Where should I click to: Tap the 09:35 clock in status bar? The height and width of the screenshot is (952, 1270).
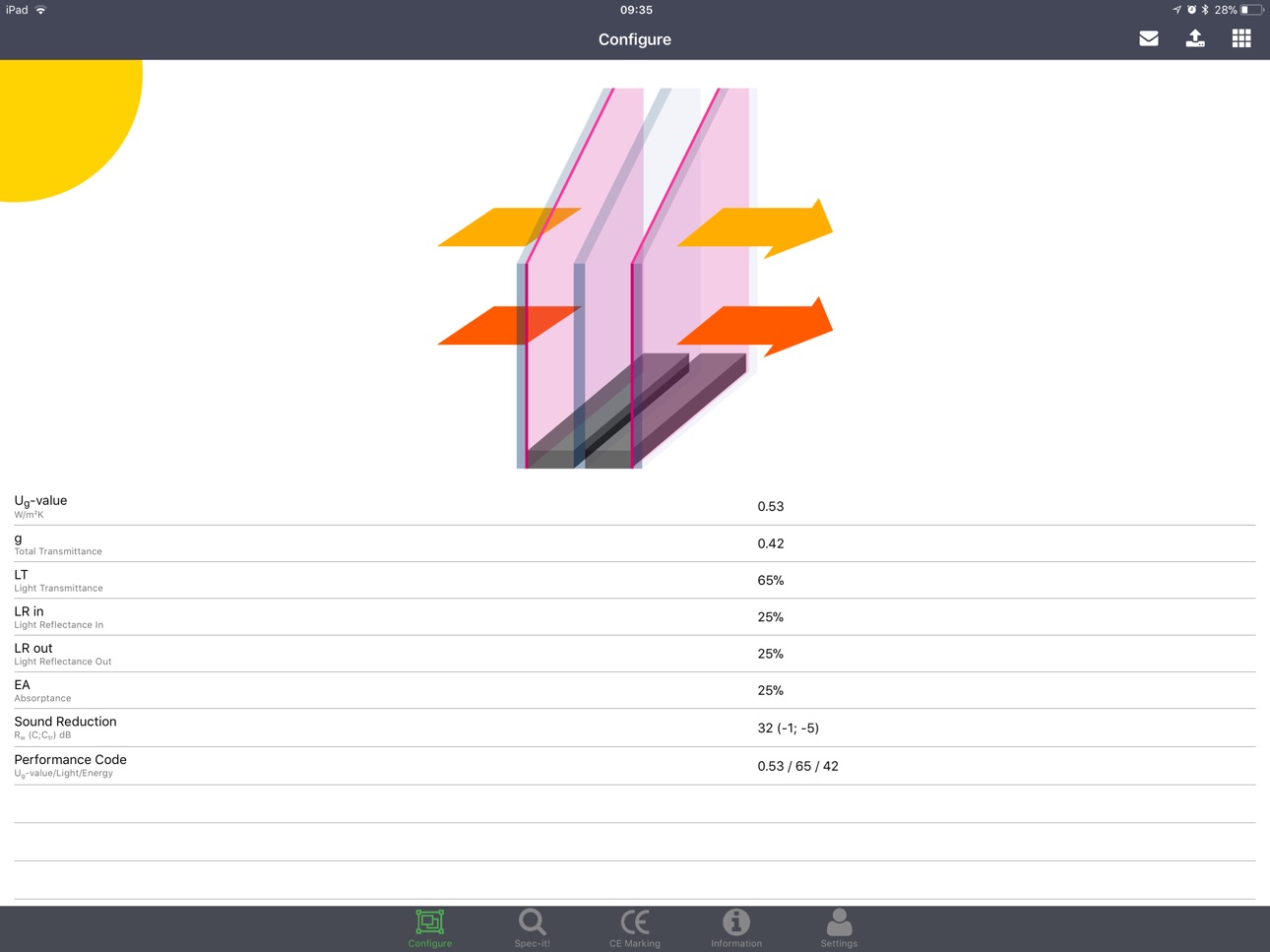[636, 10]
